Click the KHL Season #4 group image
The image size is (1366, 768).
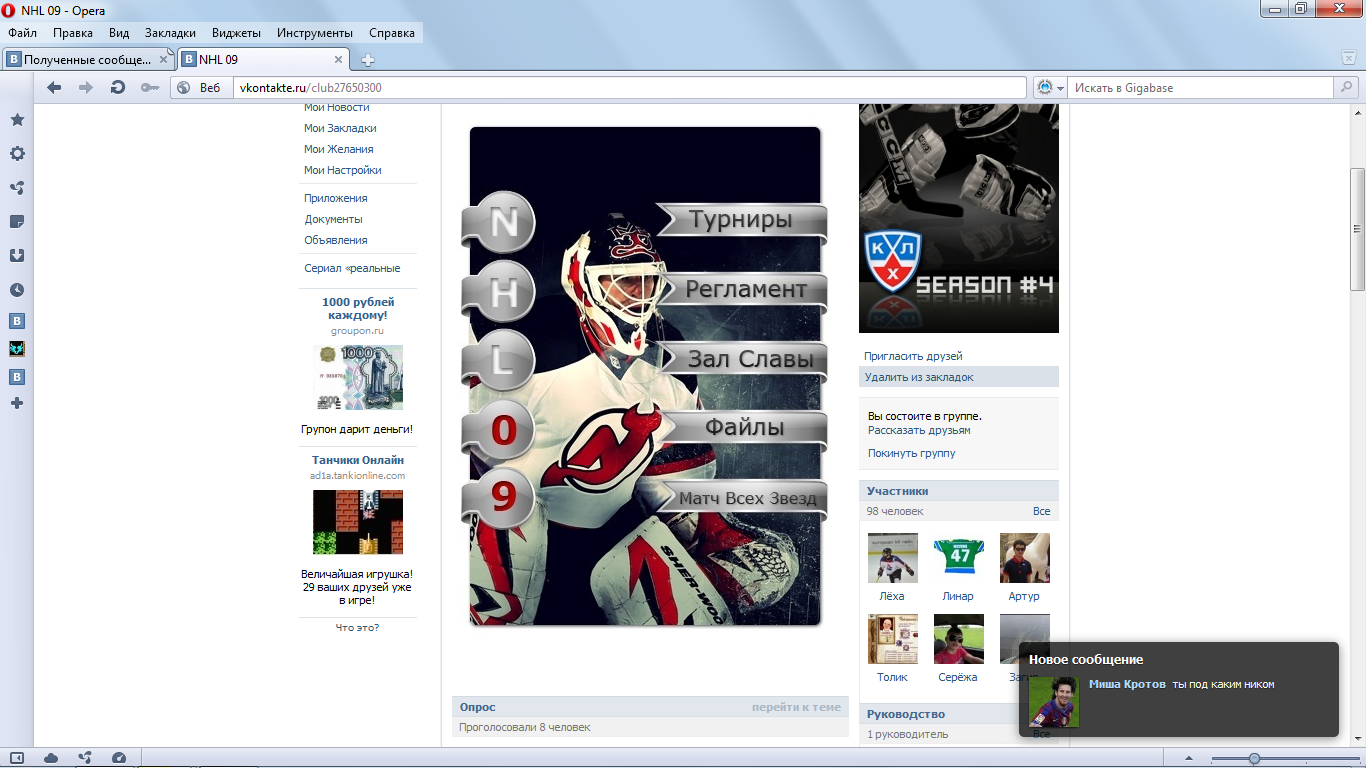coord(959,219)
